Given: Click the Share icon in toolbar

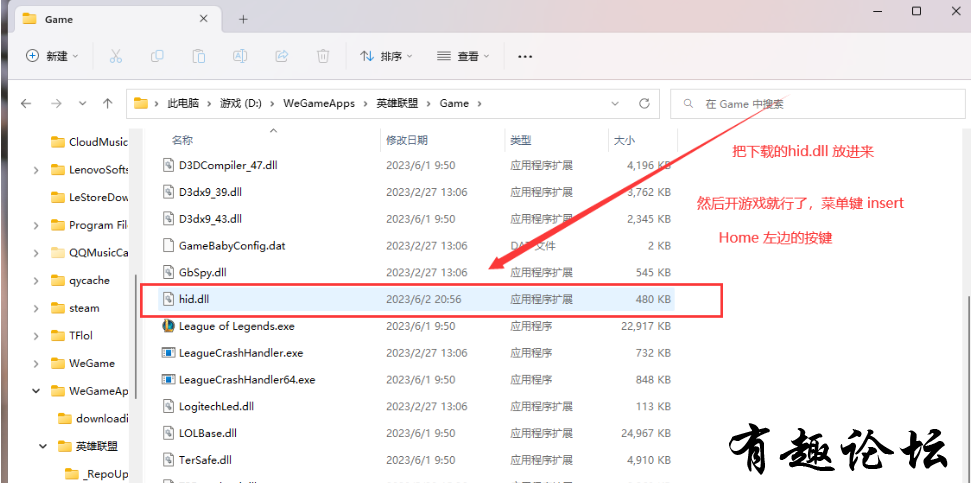Looking at the screenshot, I should (x=282, y=56).
